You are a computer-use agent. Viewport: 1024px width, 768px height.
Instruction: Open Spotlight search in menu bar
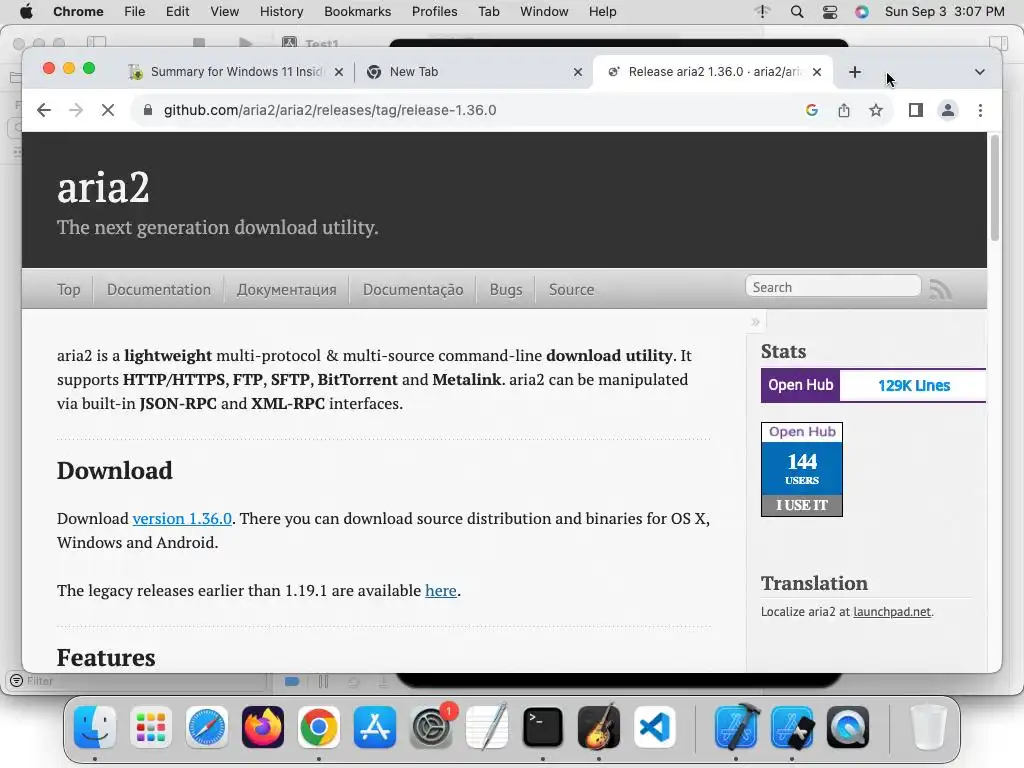[797, 12]
